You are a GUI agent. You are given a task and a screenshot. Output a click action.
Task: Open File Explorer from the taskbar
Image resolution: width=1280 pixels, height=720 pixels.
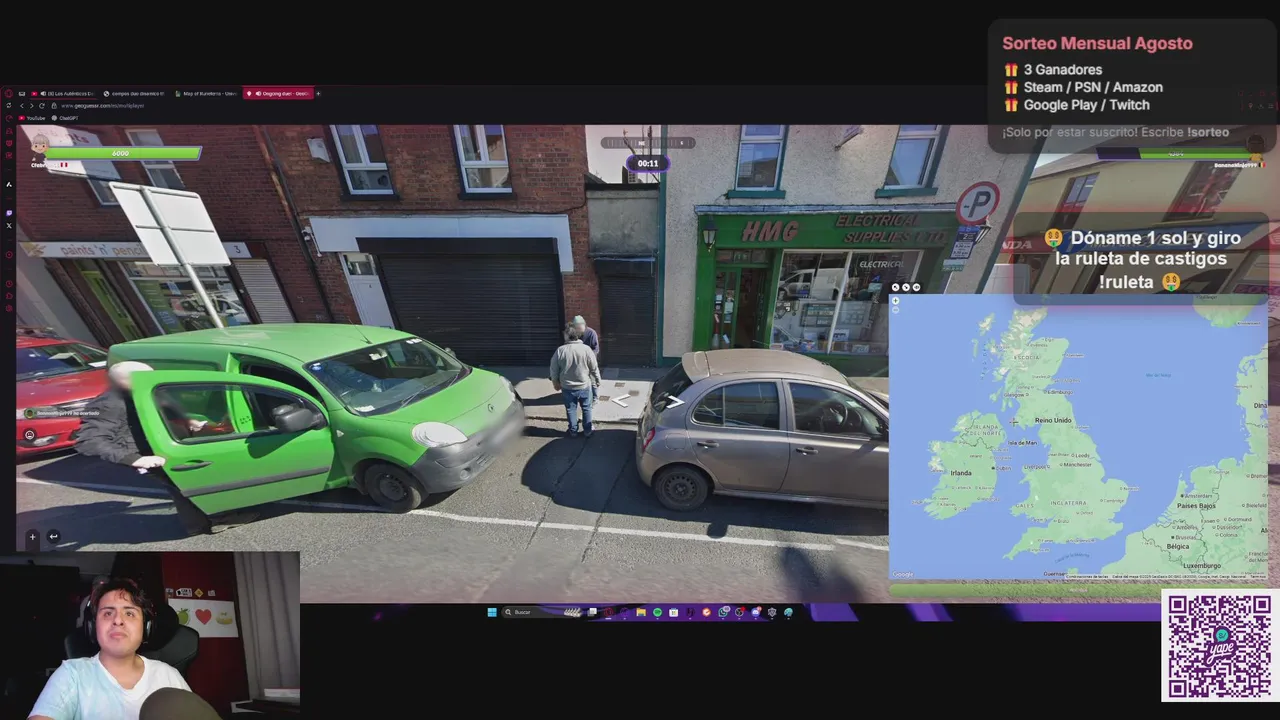pos(641,612)
